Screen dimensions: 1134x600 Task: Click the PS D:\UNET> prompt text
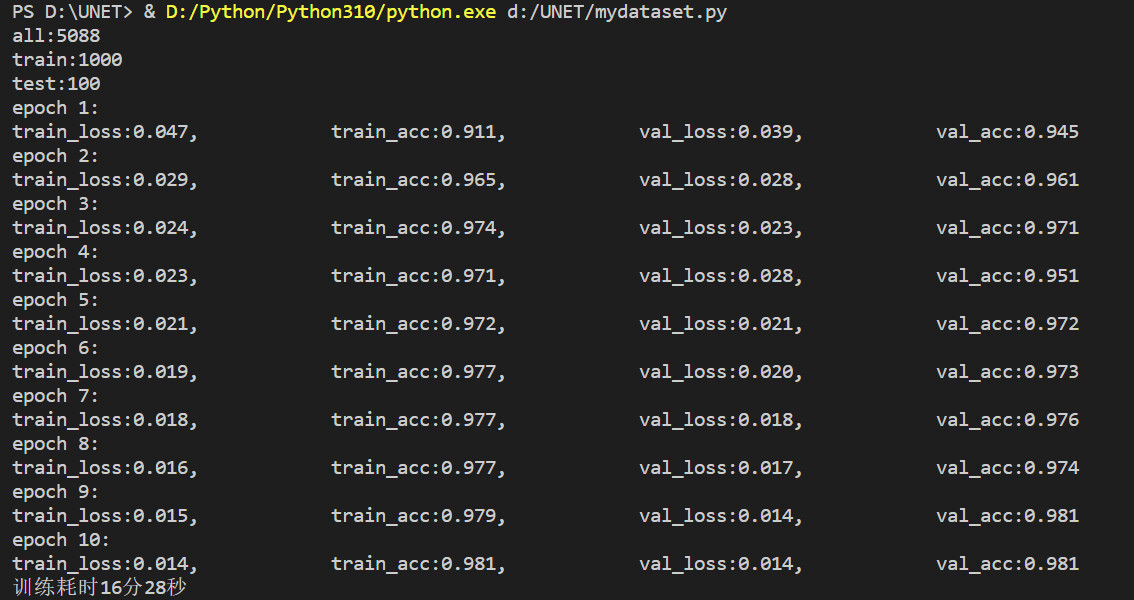point(72,12)
